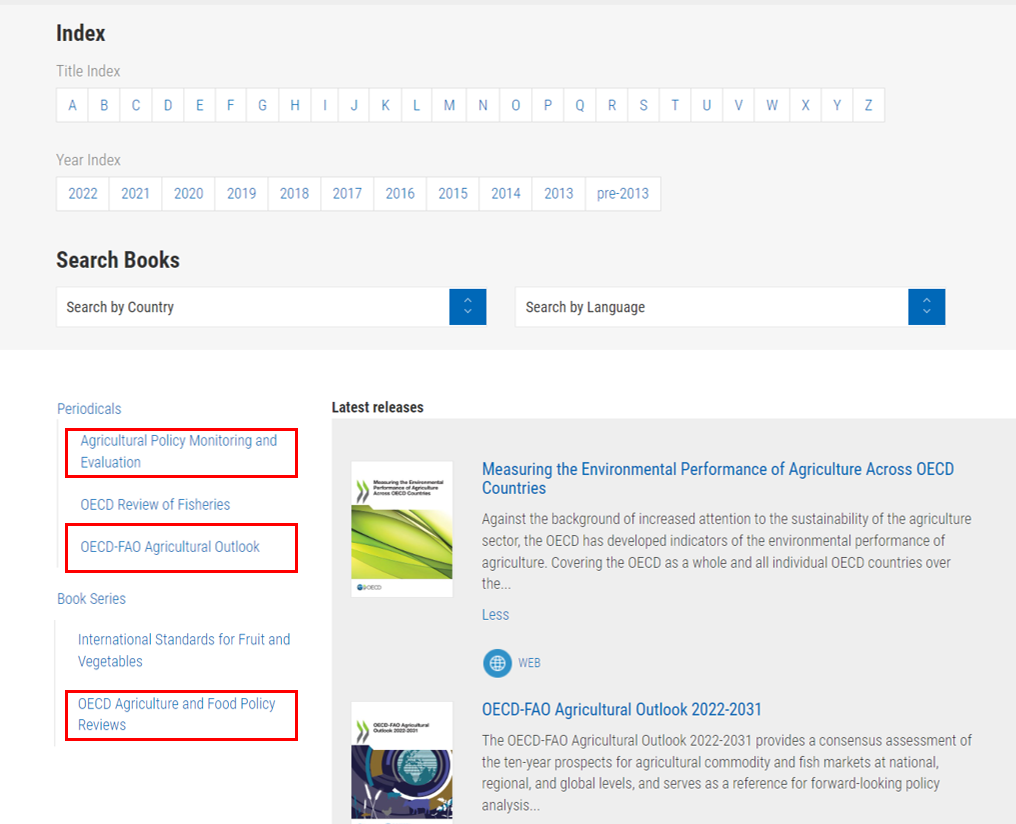This screenshot has width=1016, height=824.
Task: Open Measuring the Environmental Performance title link
Action: coord(718,478)
